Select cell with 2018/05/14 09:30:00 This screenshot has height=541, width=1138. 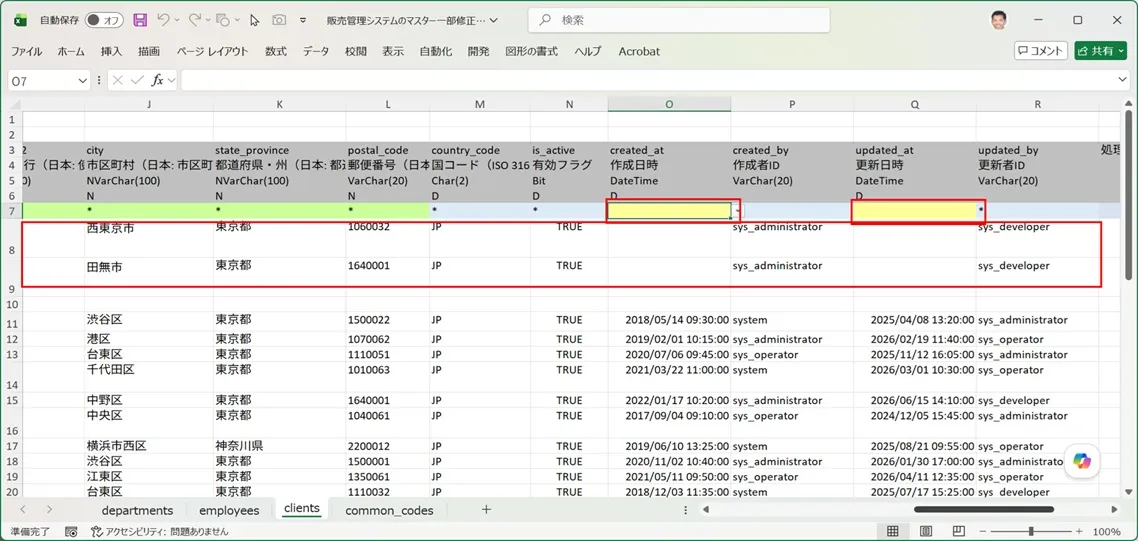click(x=669, y=320)
